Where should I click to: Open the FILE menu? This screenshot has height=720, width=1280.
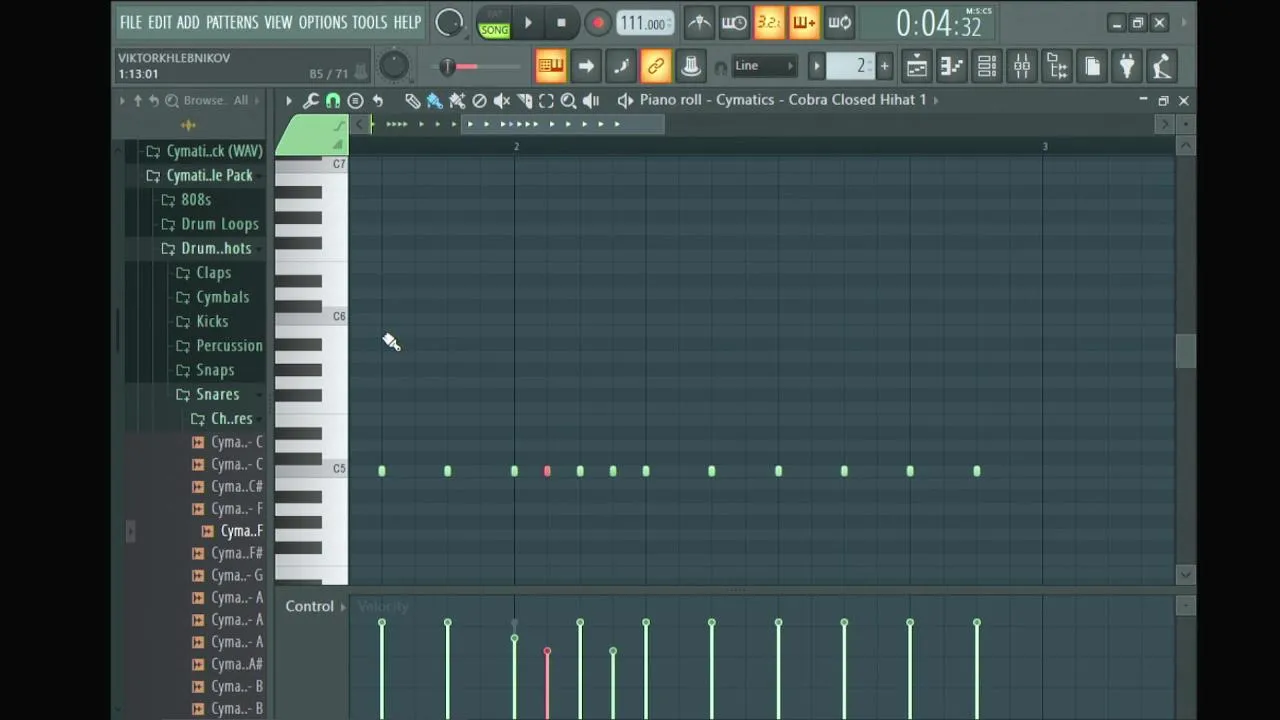131,22
